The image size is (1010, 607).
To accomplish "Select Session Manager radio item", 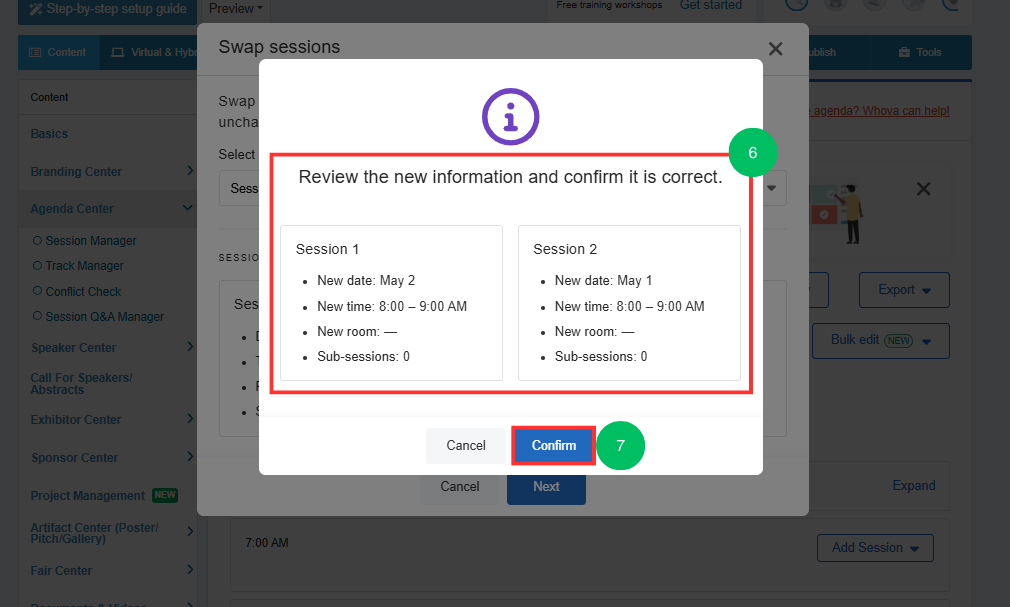I will 37,240.
